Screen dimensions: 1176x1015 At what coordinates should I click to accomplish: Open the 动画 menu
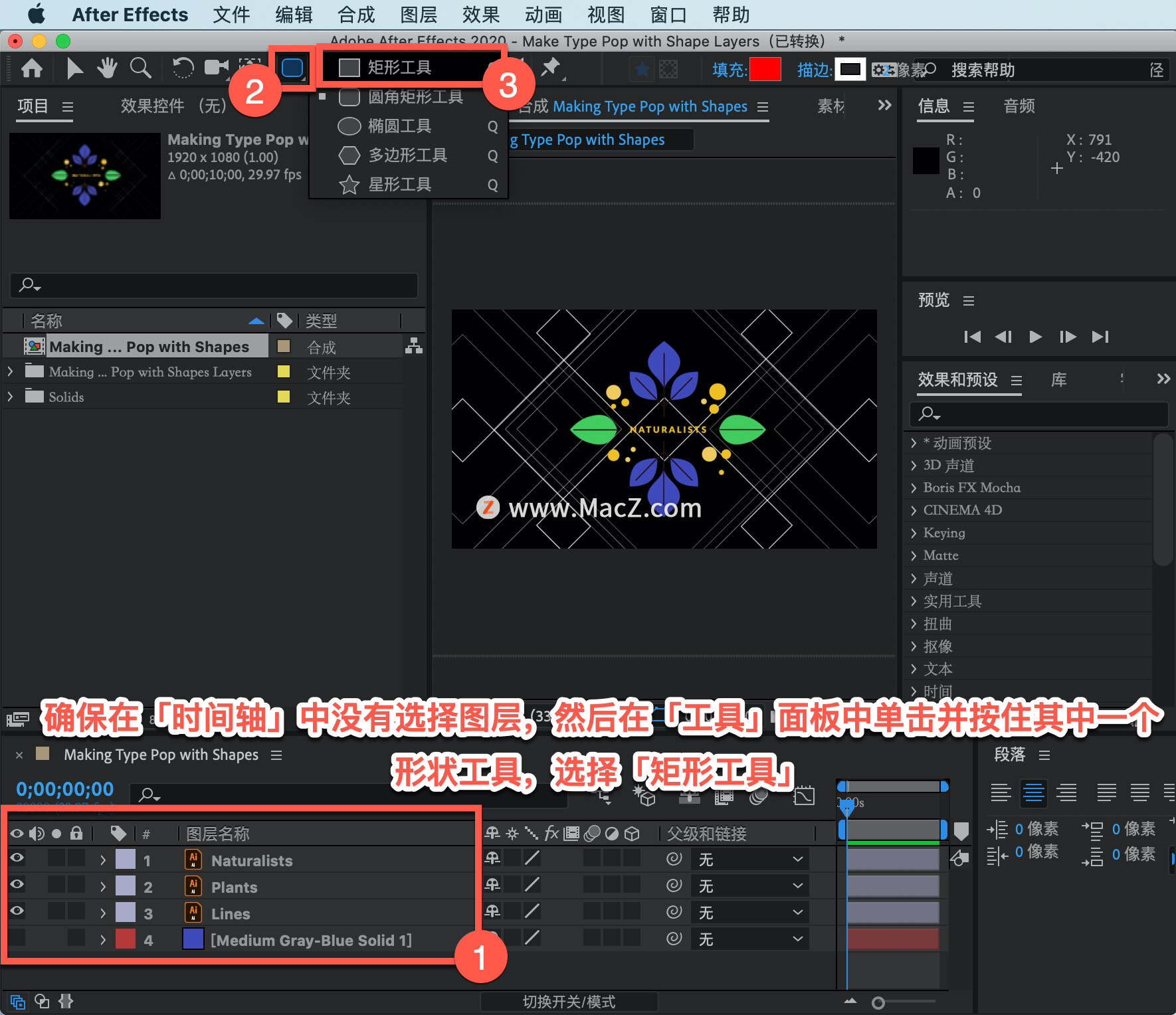click(543, 15)
